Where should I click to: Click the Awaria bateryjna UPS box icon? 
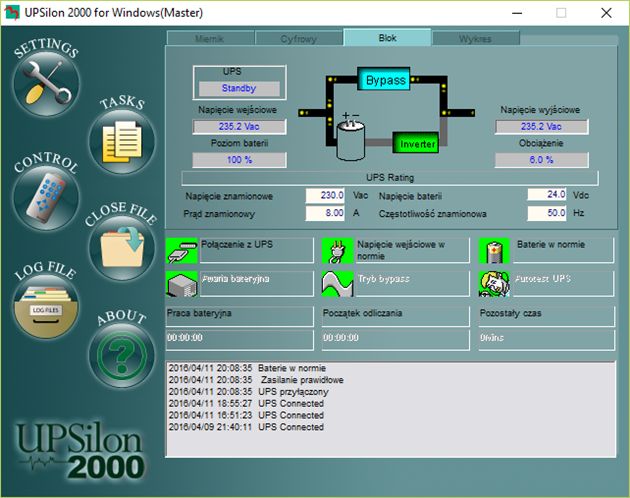[182, 284]
